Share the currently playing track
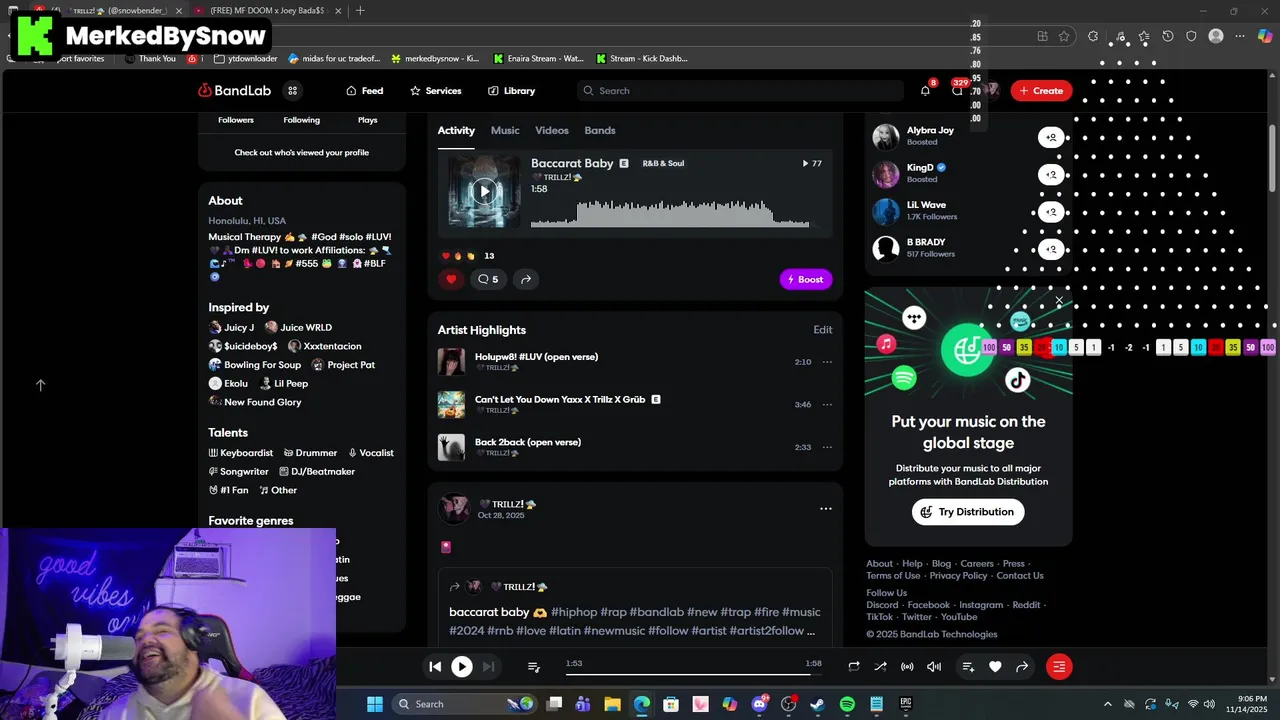The image size is (1280, 720). pos(1022,667)
